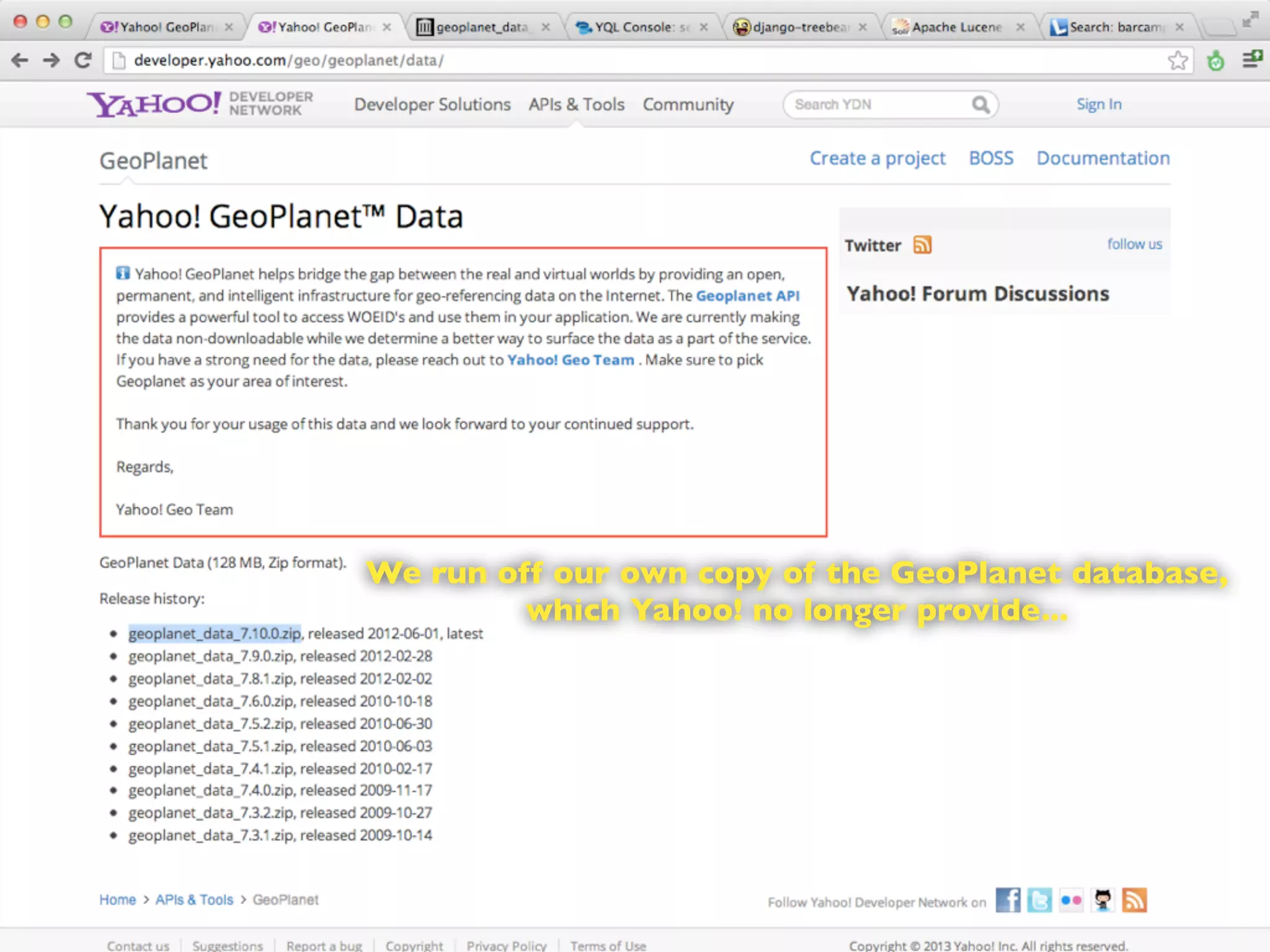Open the Twitter RSS feed icon

click(x=922, y=245)
